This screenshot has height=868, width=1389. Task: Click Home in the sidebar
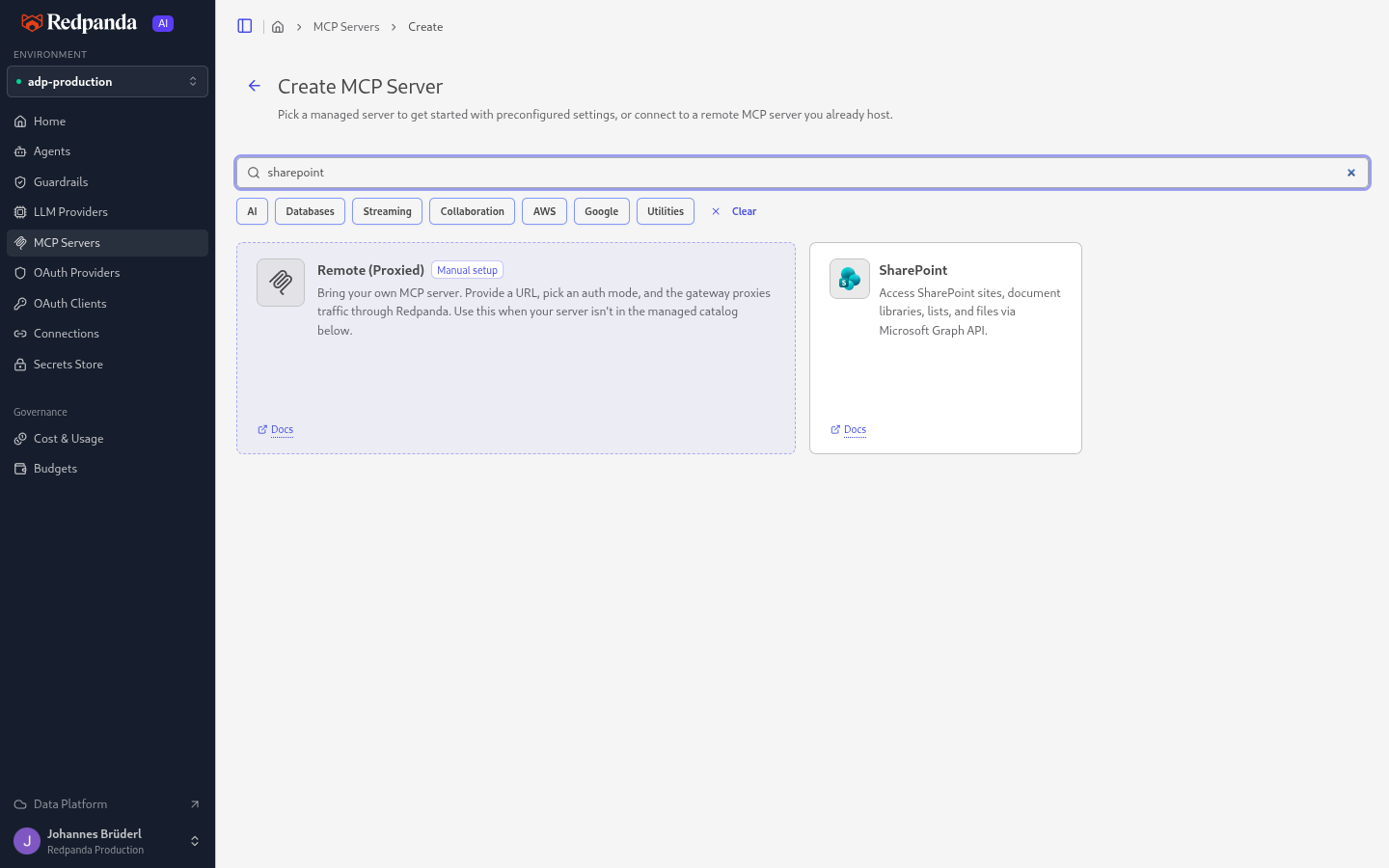[x=107, y=122]
